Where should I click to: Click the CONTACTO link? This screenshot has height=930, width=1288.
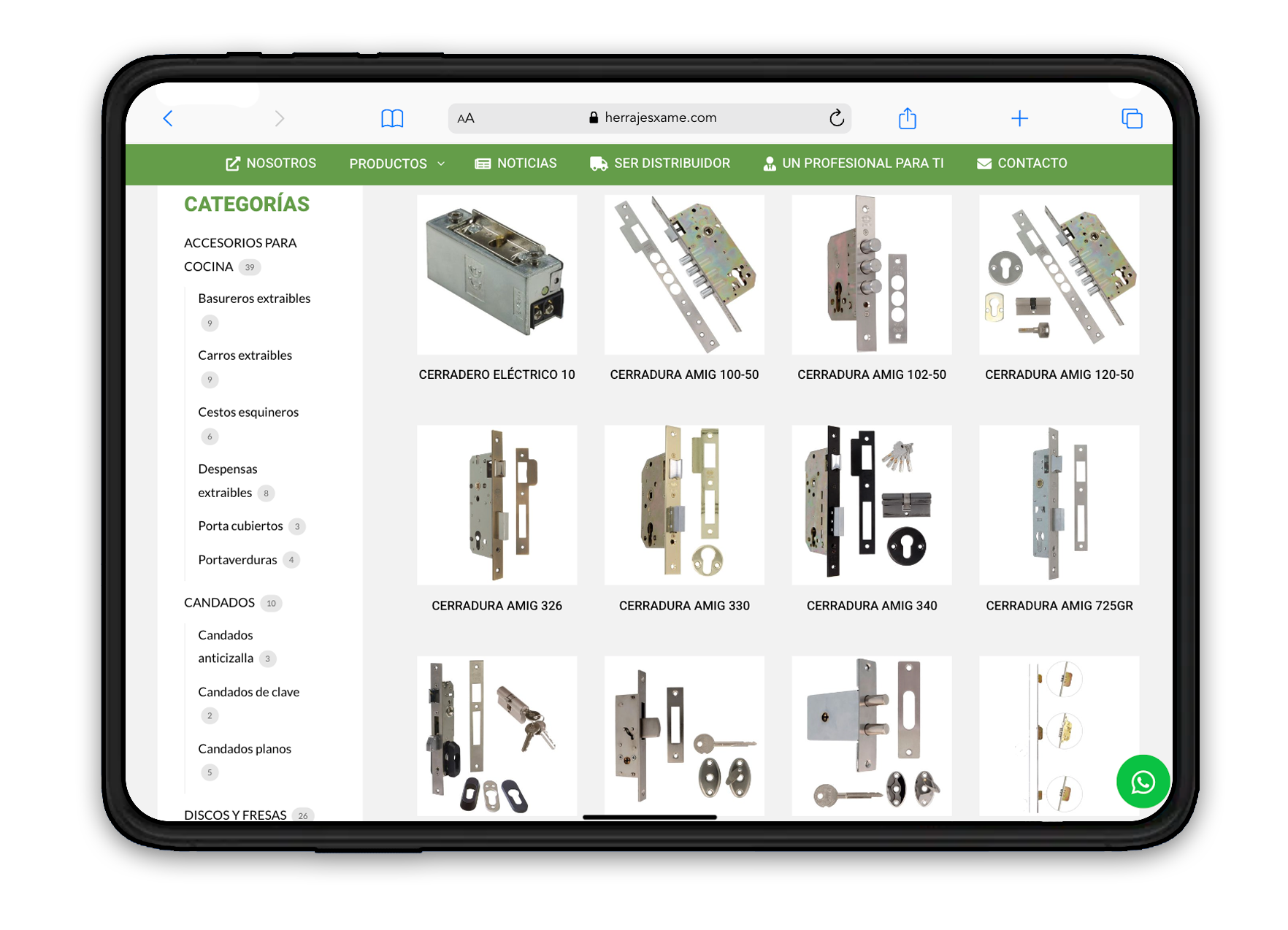click(1022, 164)
